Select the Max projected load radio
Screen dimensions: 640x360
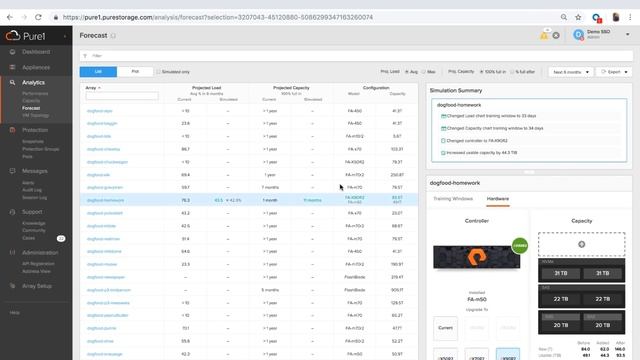pos(424,72)
